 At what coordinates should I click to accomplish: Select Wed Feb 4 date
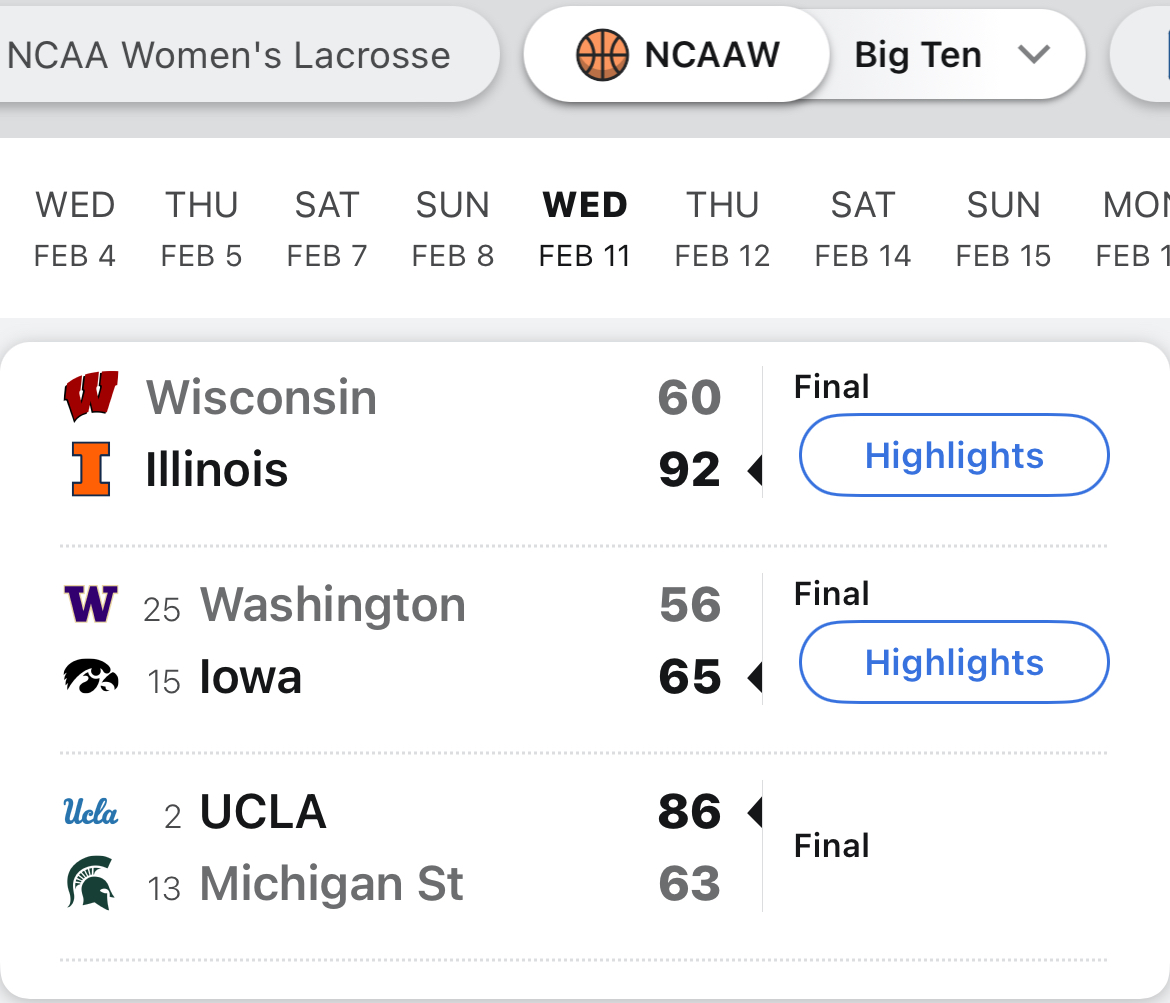[75, 230]
